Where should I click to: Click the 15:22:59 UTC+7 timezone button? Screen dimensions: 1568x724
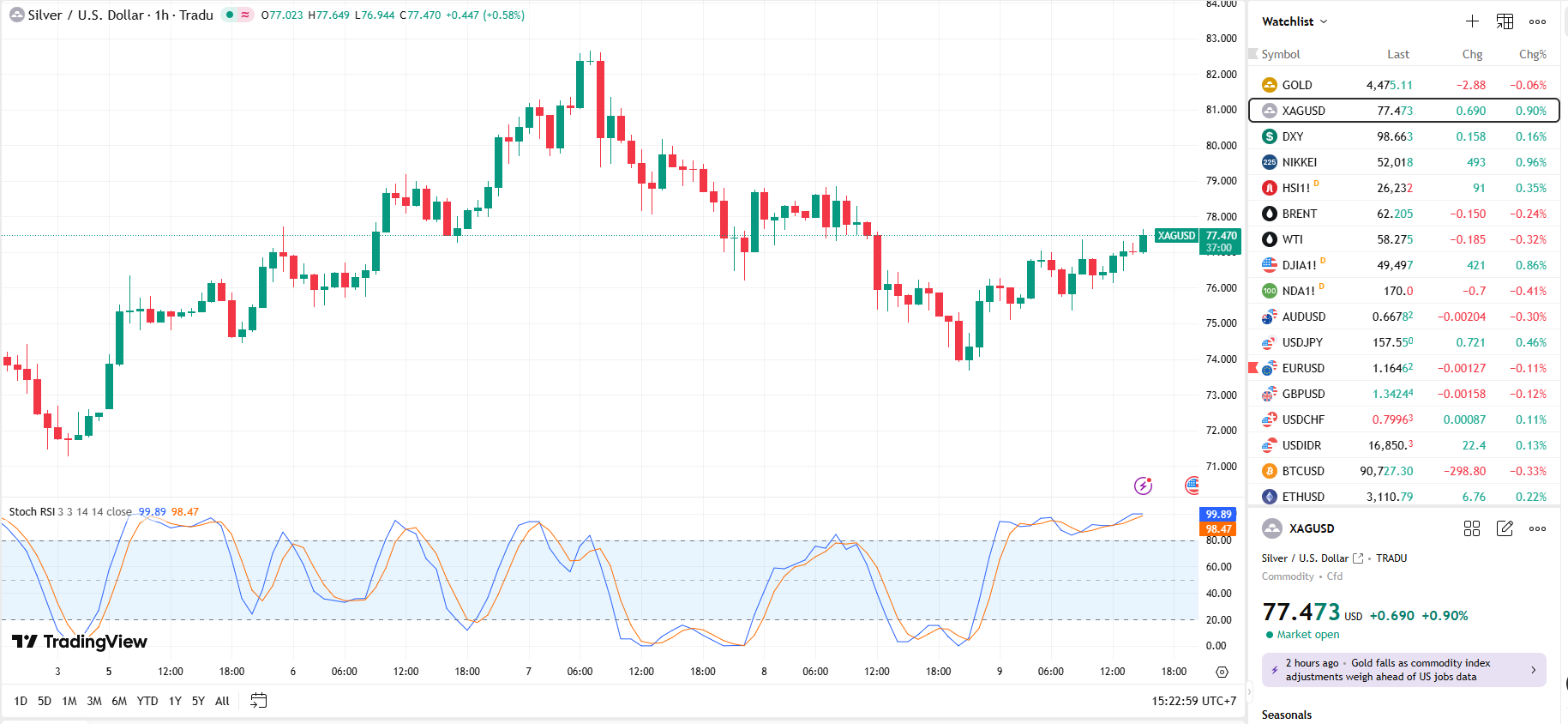click(x=1193, y=701)
